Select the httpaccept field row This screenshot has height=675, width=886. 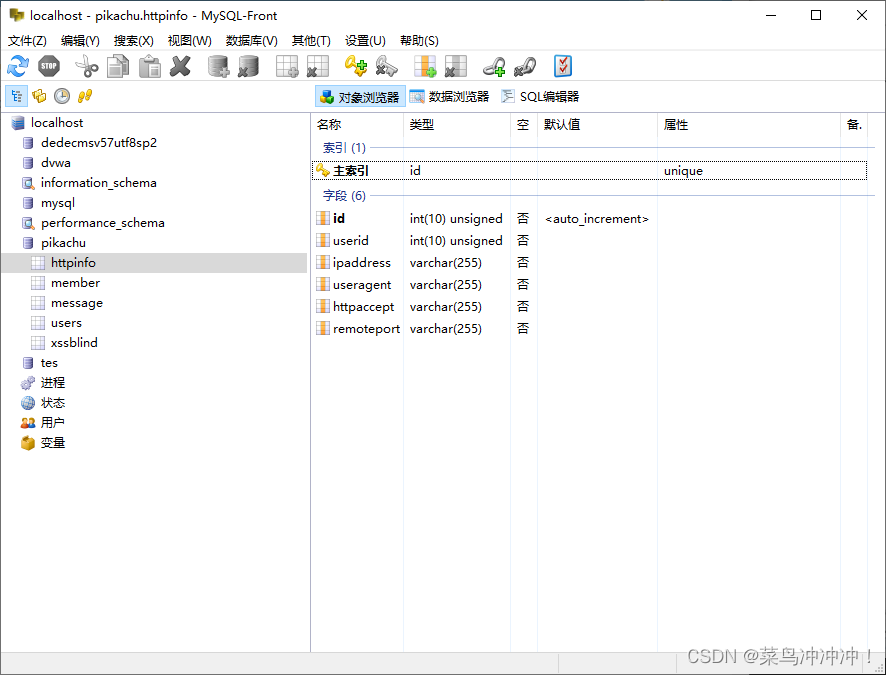point(589,307)
